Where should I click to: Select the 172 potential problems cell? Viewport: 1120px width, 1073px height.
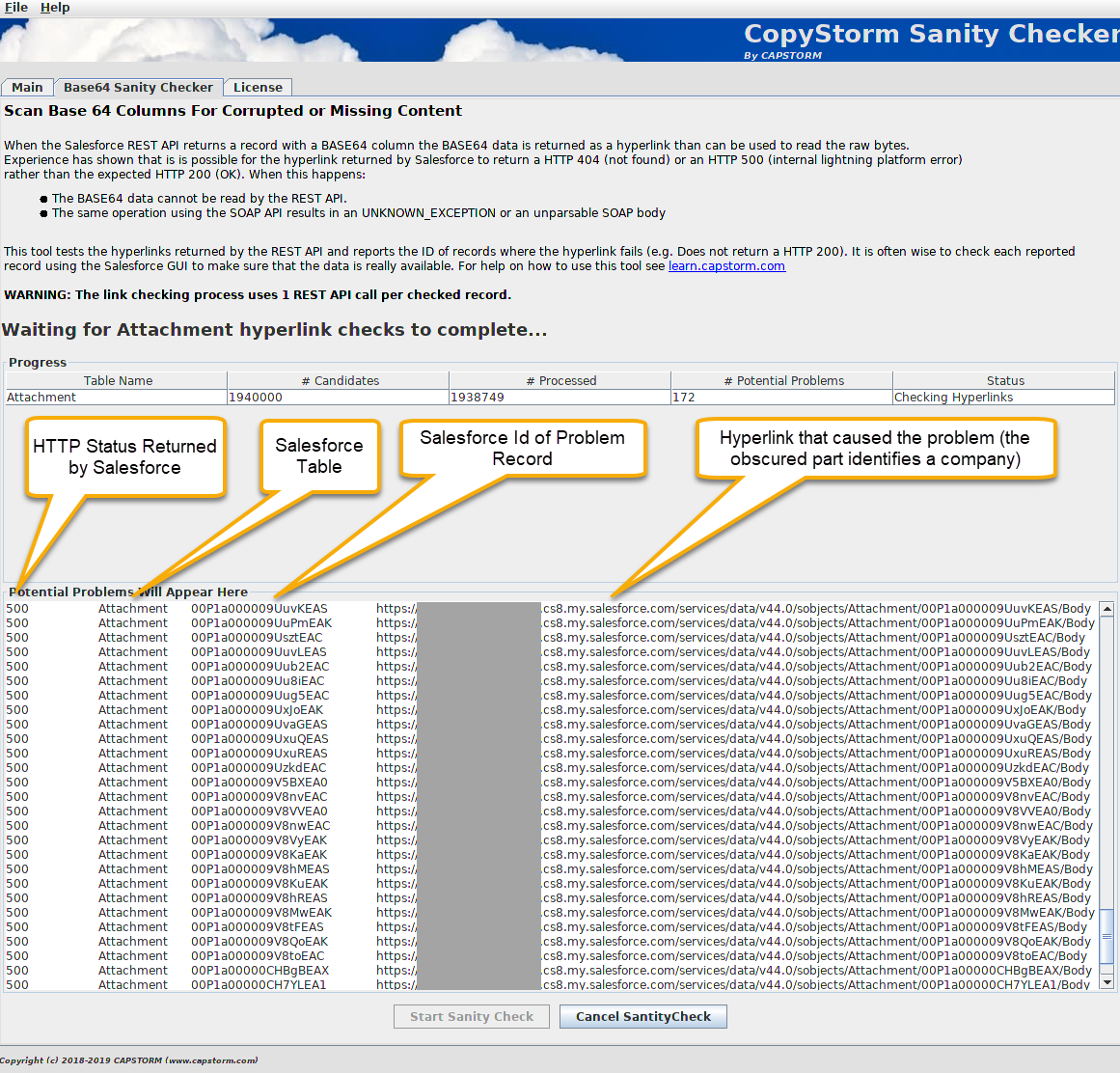pos(782,398)
